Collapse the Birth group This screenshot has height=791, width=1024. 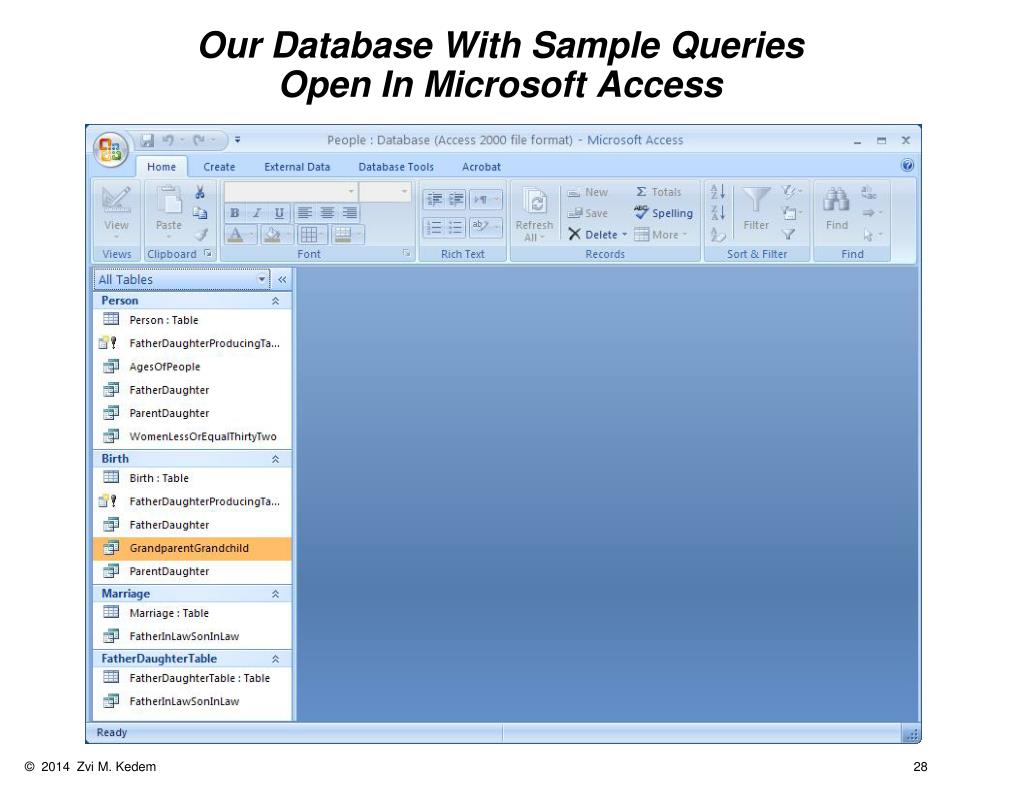click(x=276, y=459)
